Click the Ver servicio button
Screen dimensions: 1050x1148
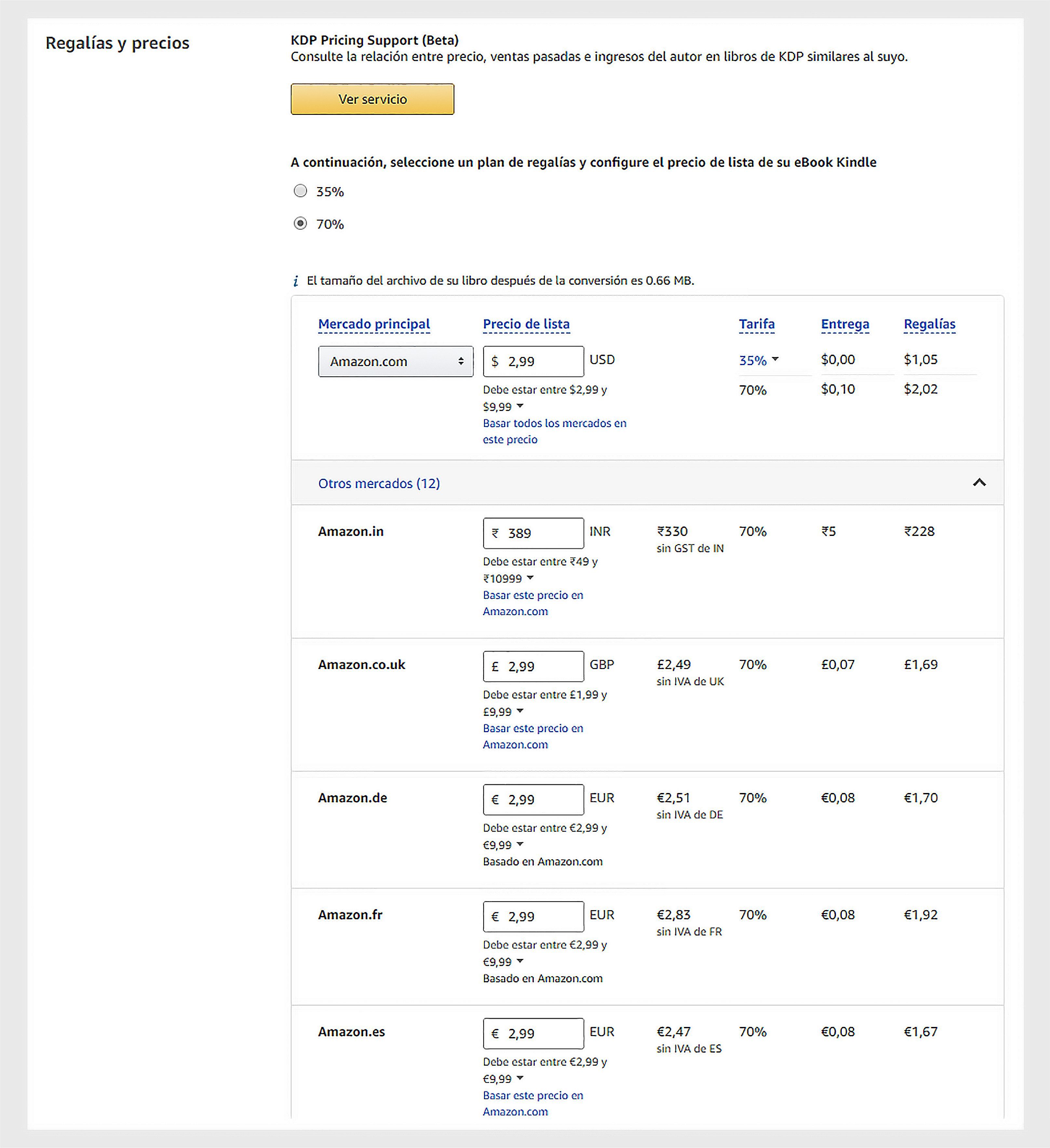372,99
